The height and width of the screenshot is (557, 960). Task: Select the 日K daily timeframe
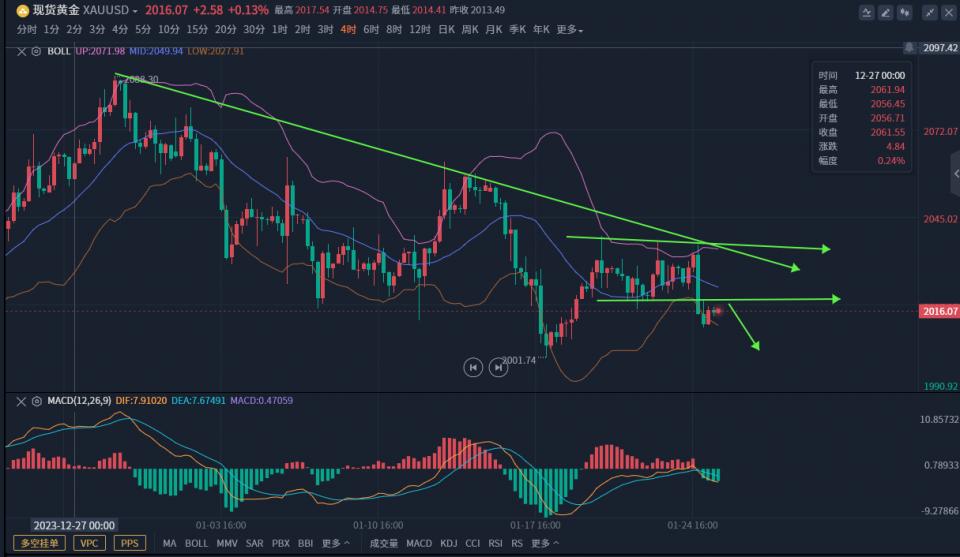447,30
